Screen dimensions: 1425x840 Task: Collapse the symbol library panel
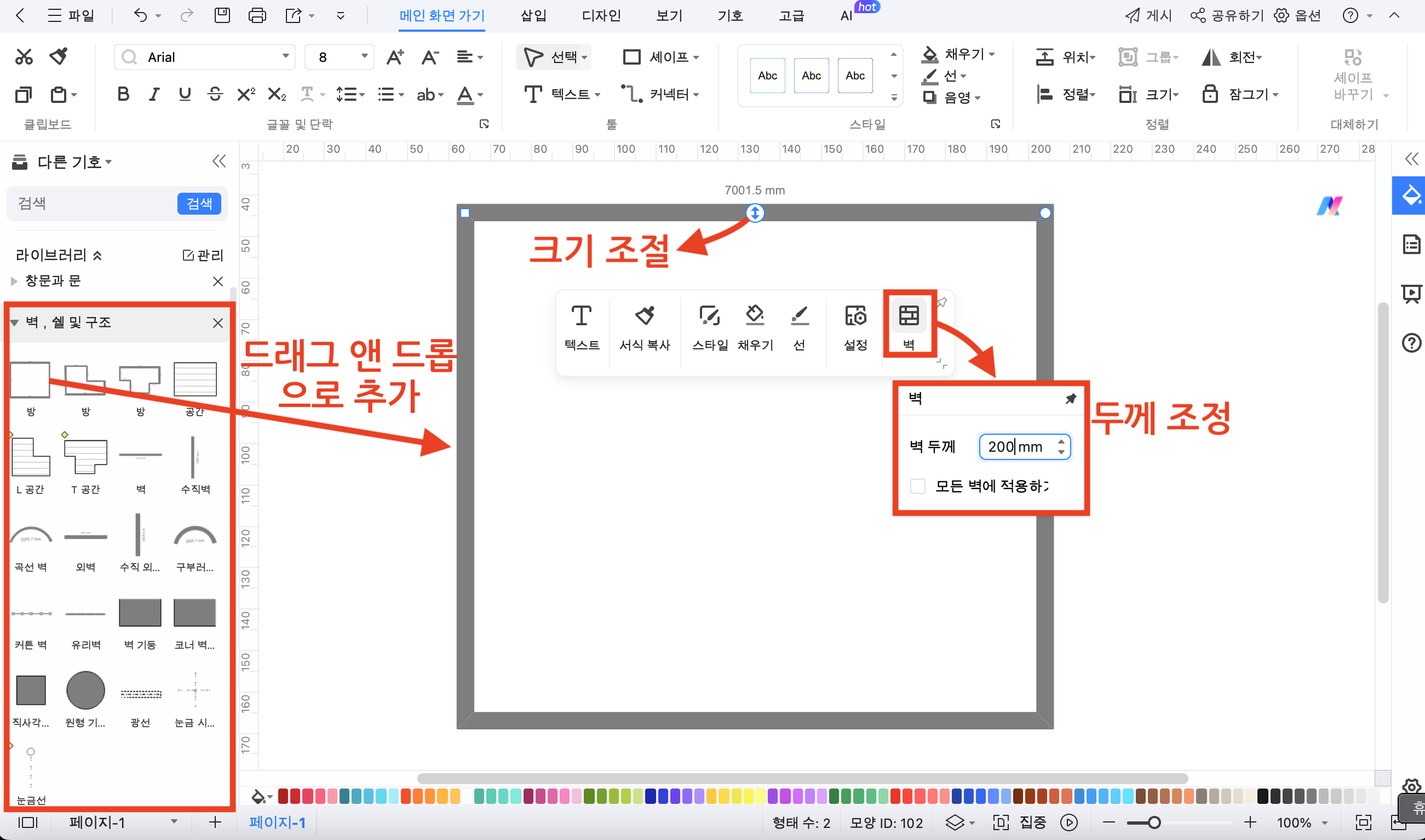(219, 162)
